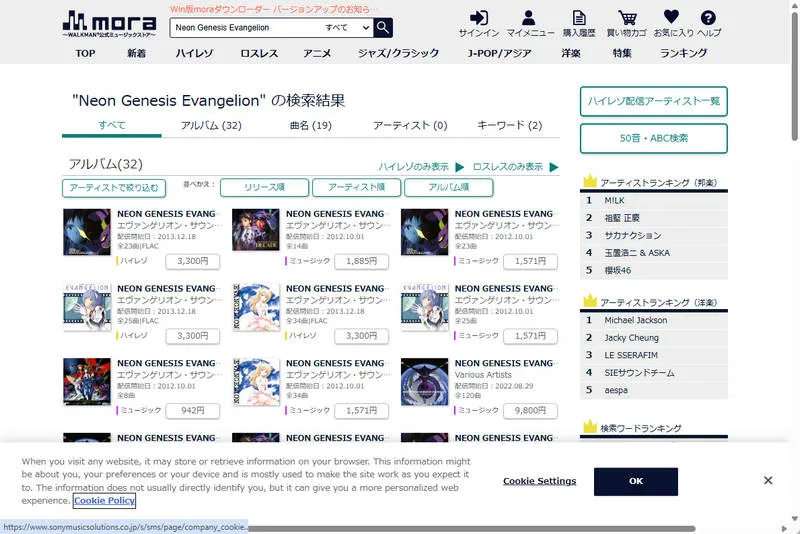Viewport: 800px width, 534px height.
Task: Open the ランキング navigation item
Action: click(x=684, y=53)
